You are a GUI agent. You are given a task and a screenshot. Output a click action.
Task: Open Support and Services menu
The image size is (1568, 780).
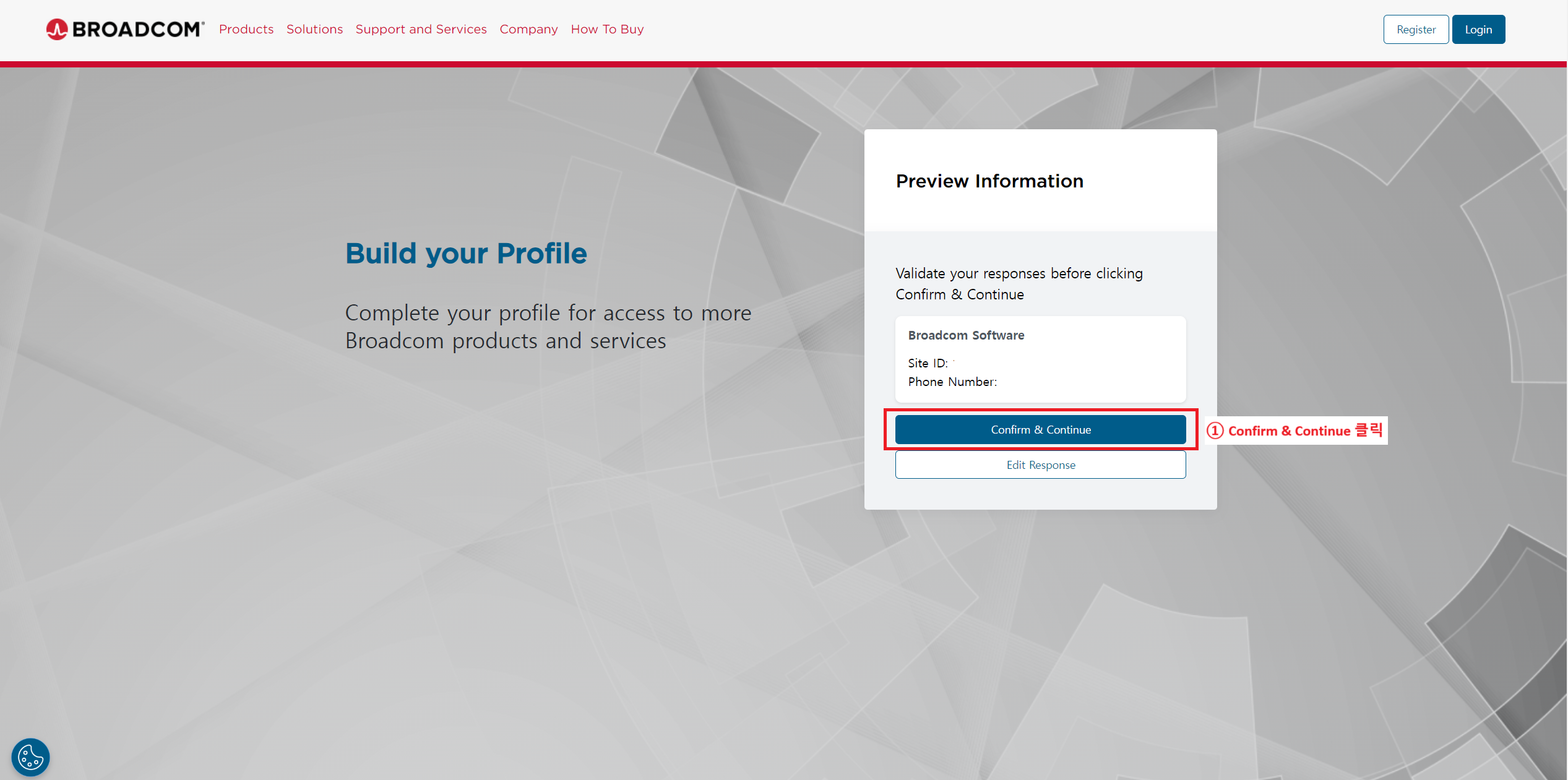click(421, 29)
